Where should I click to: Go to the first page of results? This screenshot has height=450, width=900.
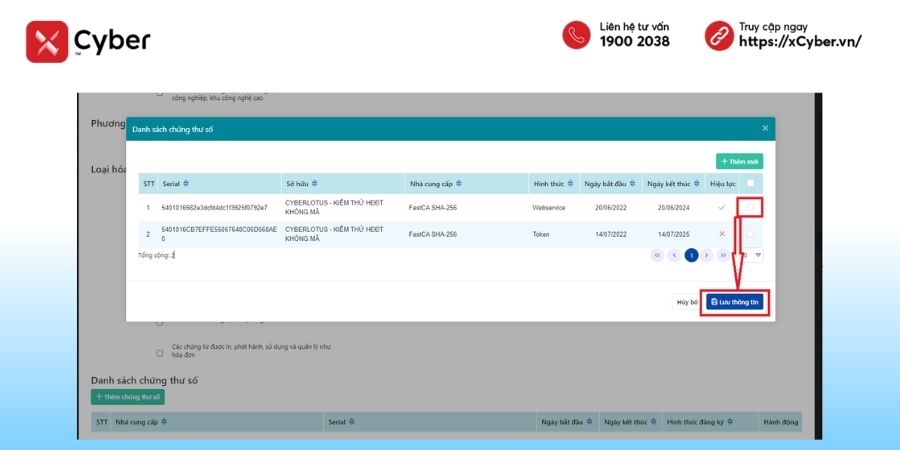(x=657, y=255)
